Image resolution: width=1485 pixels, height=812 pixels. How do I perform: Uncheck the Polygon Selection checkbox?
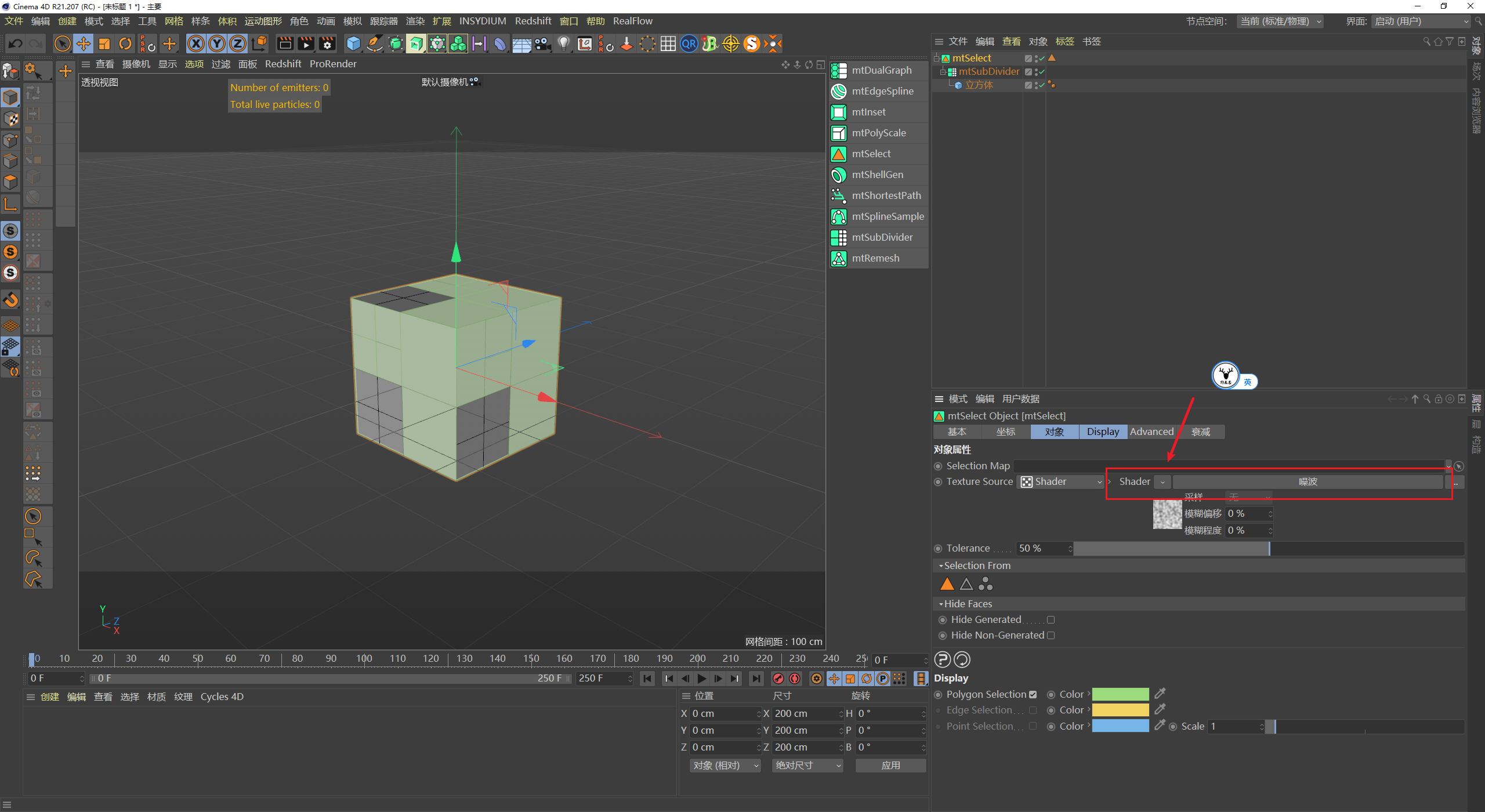(x=1033, y=694)
